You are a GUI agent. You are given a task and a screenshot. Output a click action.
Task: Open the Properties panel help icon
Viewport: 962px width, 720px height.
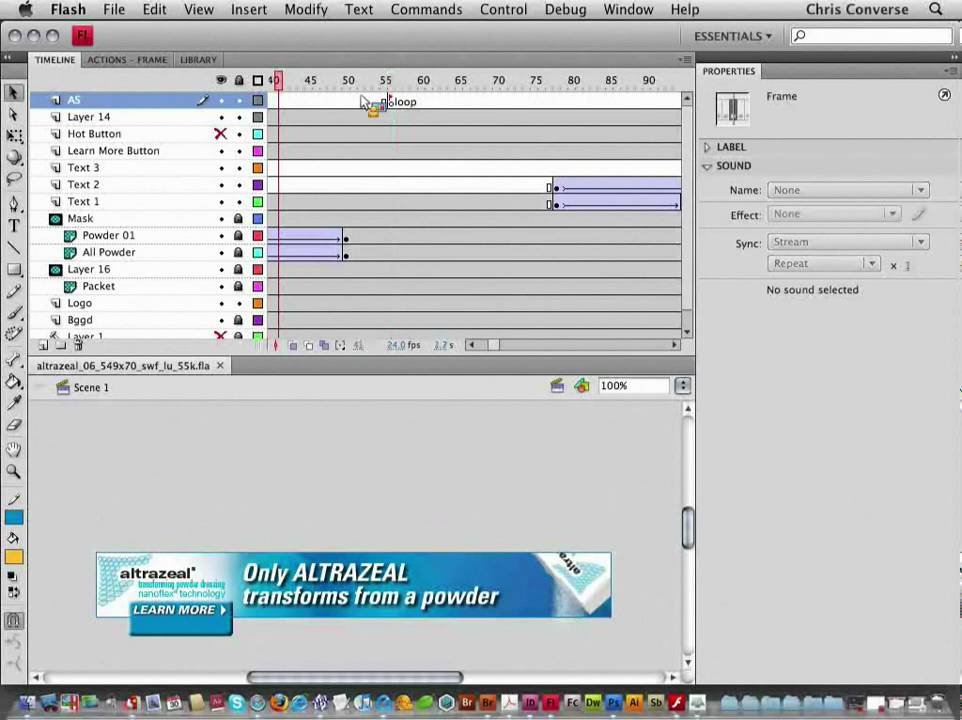944,94
